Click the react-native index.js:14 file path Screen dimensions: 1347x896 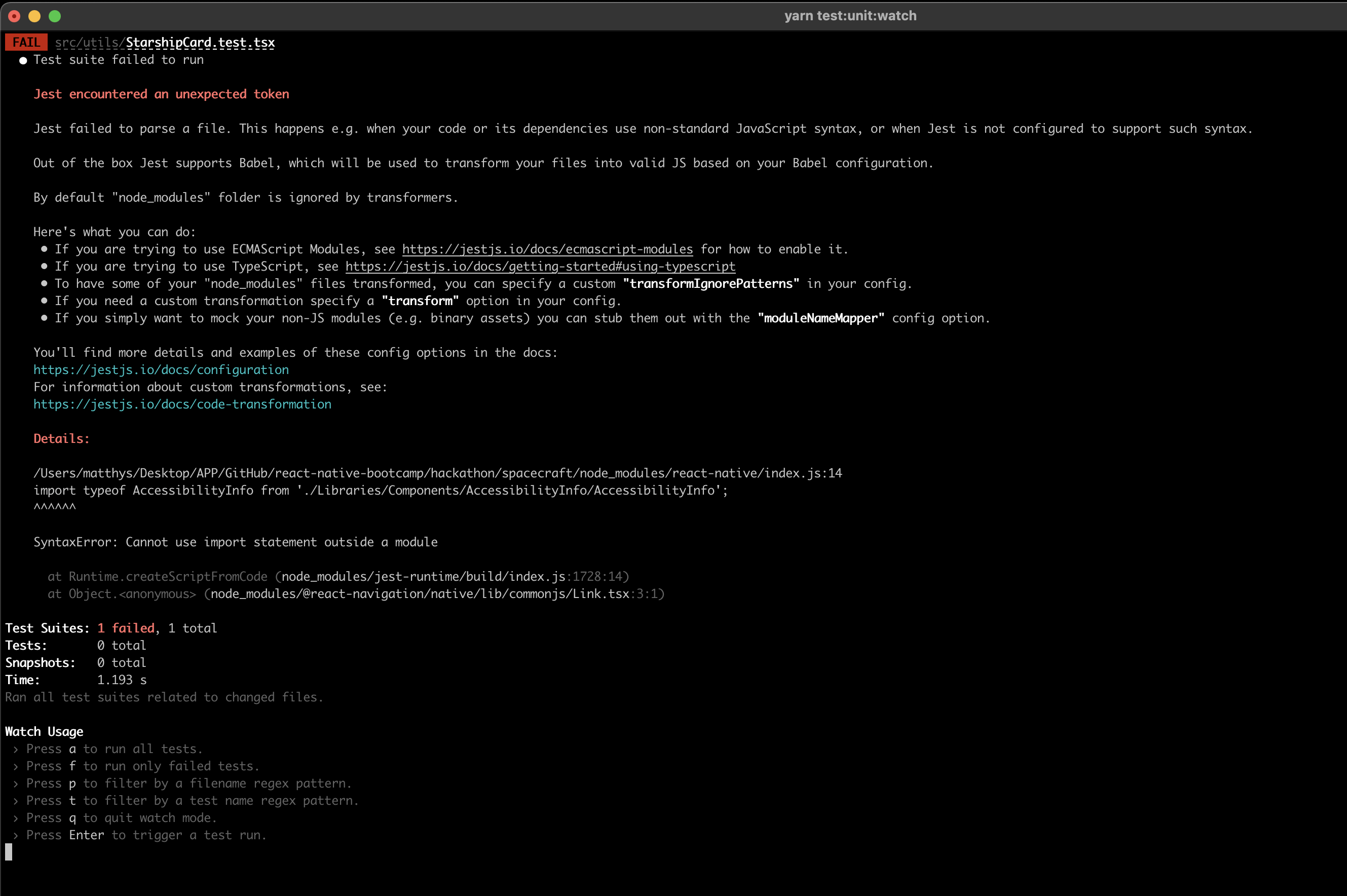(437, 473)
